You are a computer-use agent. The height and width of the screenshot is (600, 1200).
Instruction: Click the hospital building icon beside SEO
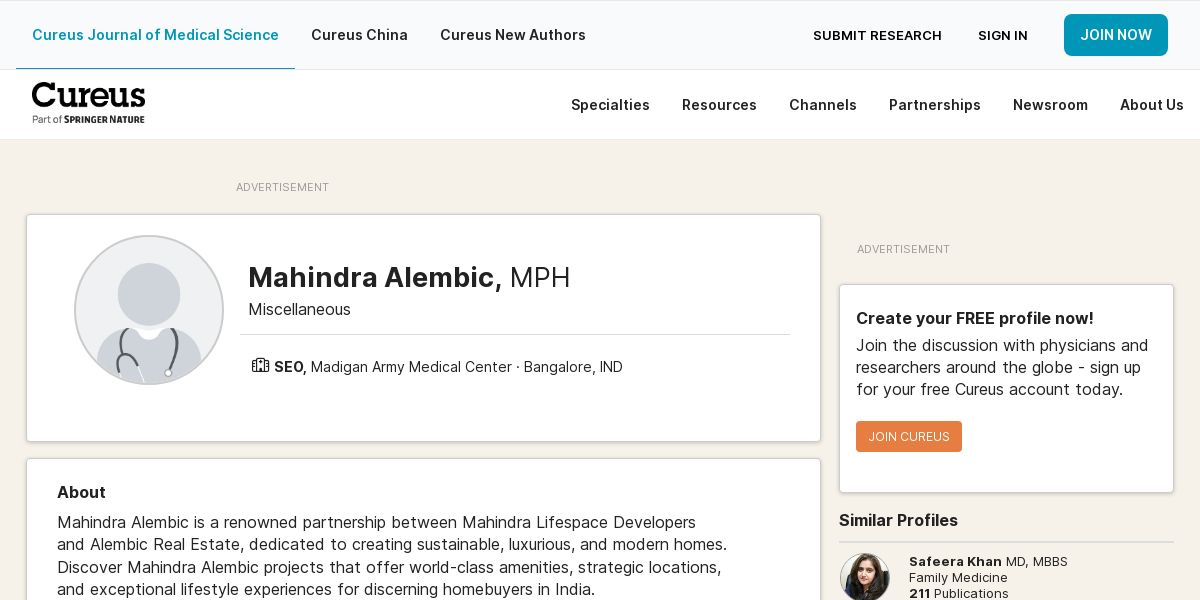tap(260, 366)
